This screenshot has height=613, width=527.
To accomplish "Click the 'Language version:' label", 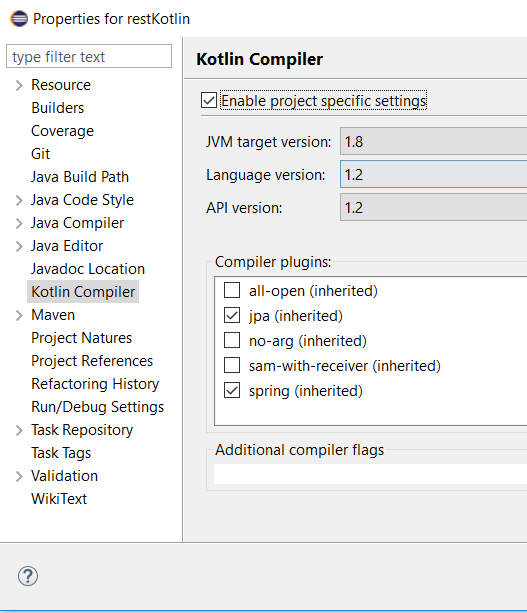I will (x=265, y=175).
